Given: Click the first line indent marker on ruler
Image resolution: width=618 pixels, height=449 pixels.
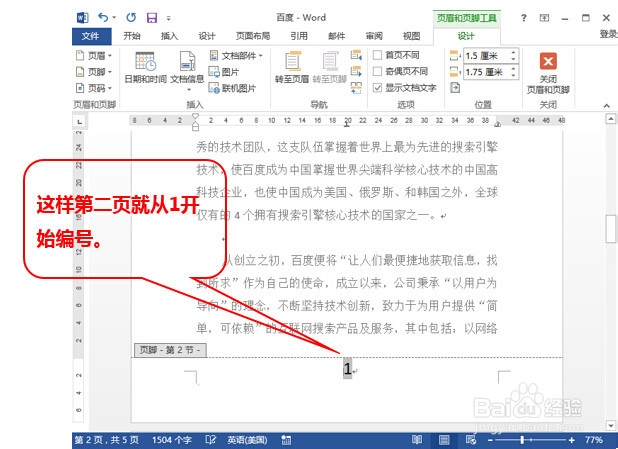Looking at the screenshot, I should [x=195, y=117].
